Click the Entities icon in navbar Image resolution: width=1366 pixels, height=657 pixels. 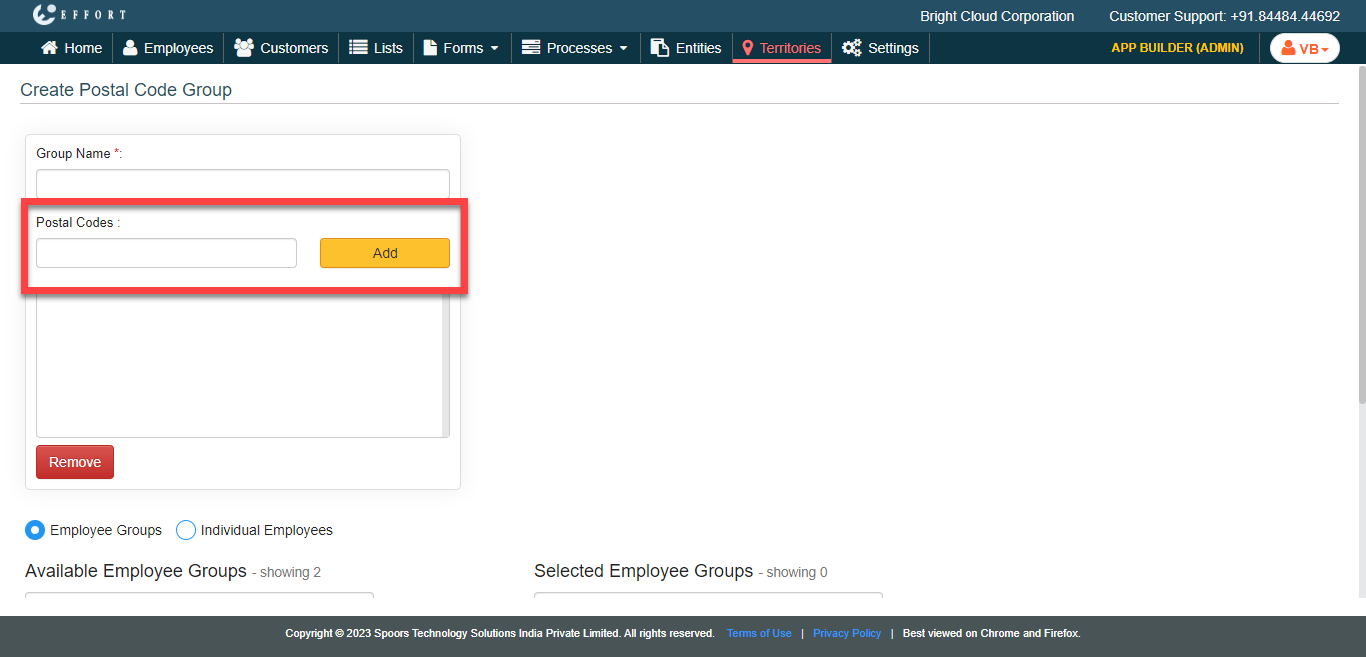click(x=659, y=48)
